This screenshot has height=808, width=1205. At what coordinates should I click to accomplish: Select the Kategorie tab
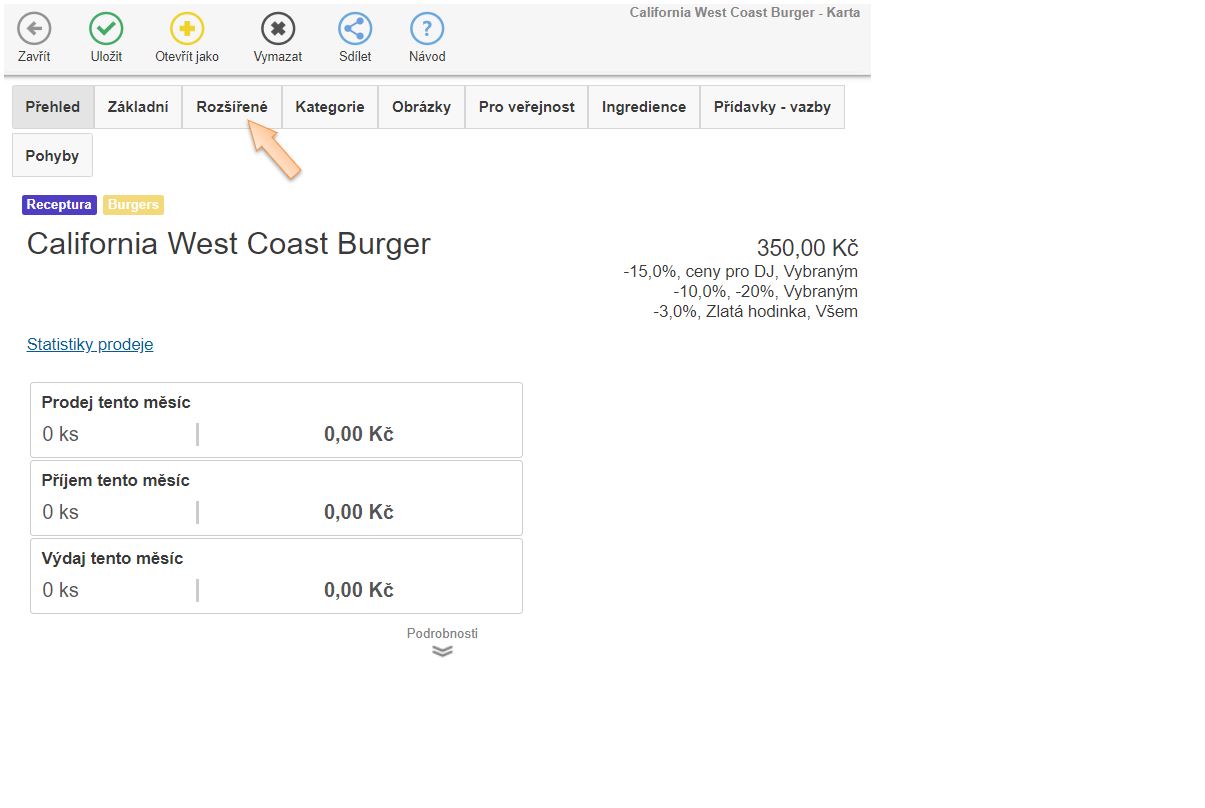pyautogui.click(x=330, y=107)
